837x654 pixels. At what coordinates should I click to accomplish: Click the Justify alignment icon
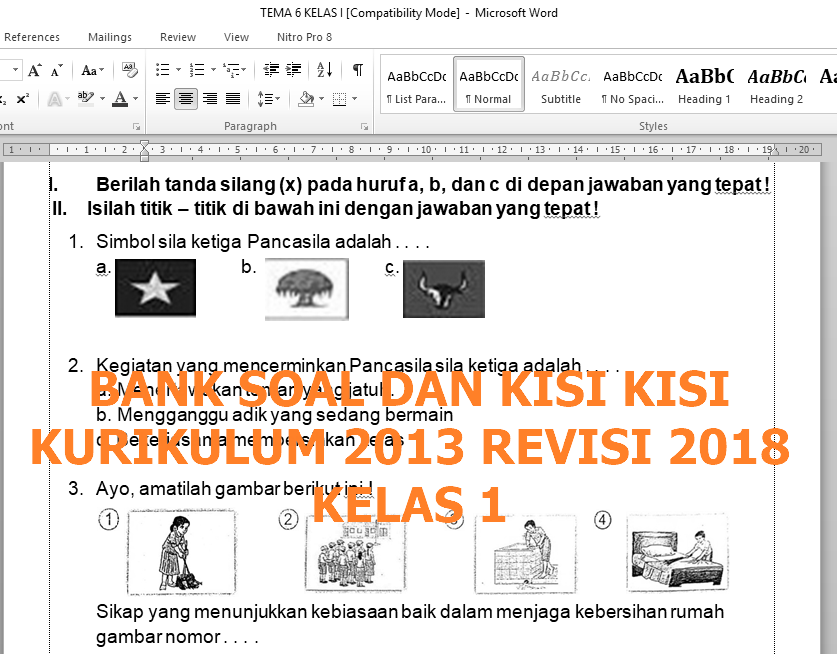click(234, 96)
